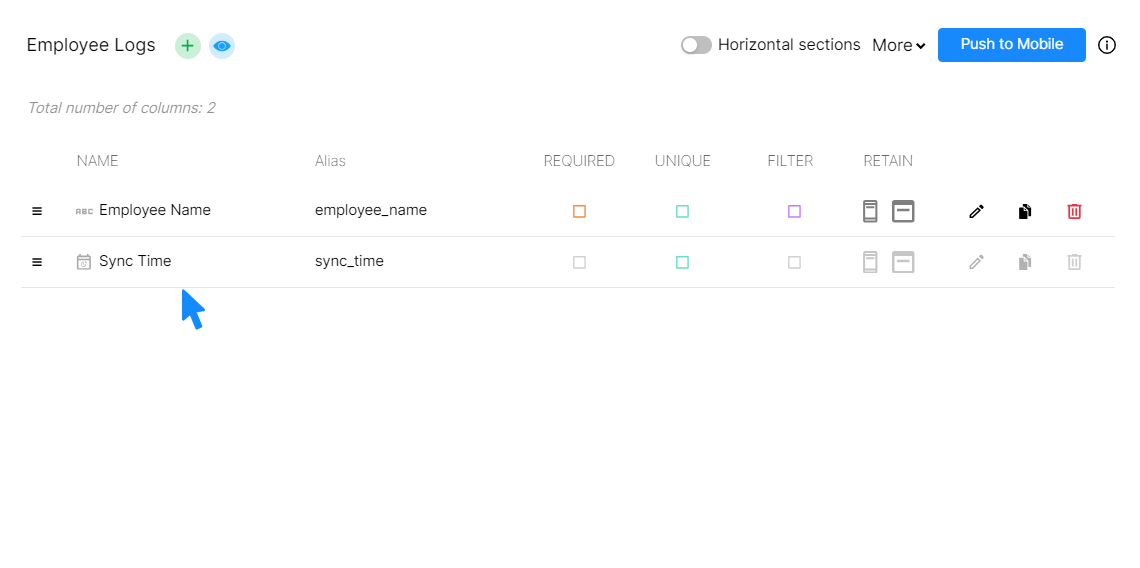Check Required for Employee Name

(579, 211)
